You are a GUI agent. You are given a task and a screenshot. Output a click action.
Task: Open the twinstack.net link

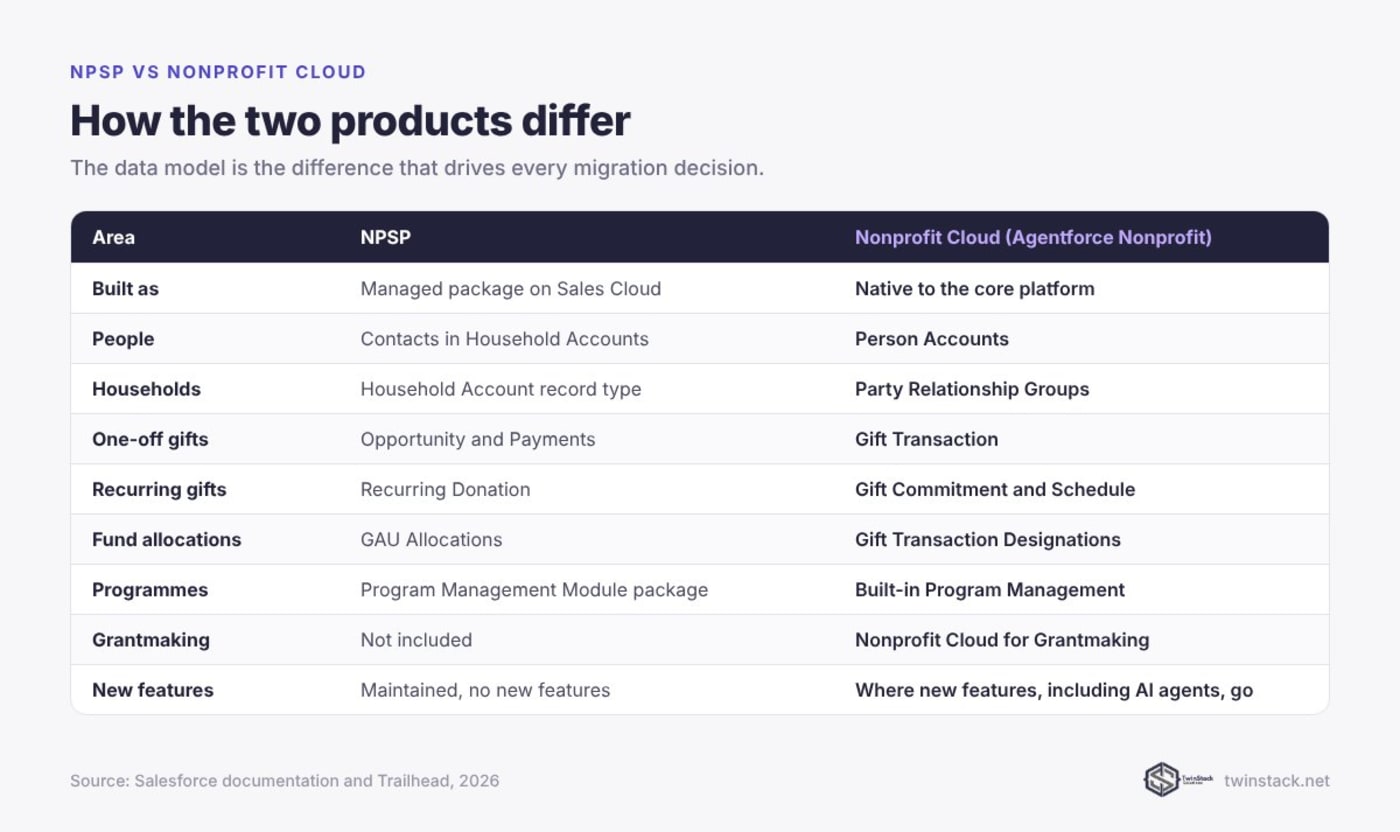tap(1277, 781)
